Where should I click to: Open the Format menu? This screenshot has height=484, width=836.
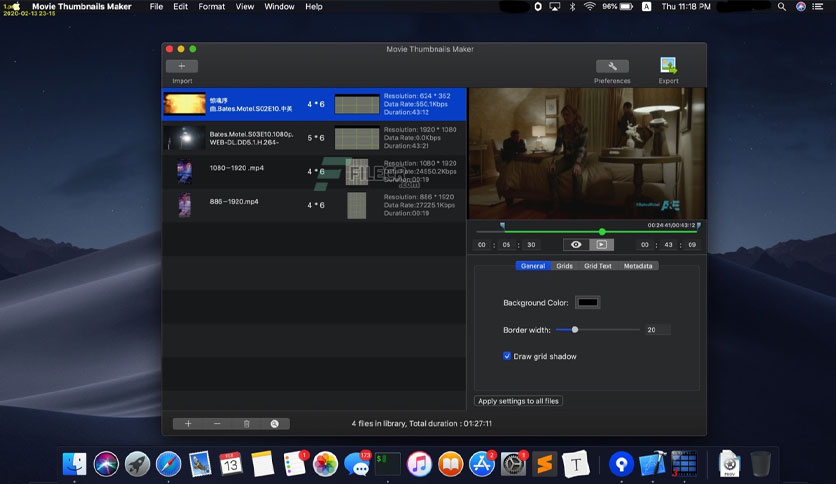pyautogui.click(x=212, y=6)
